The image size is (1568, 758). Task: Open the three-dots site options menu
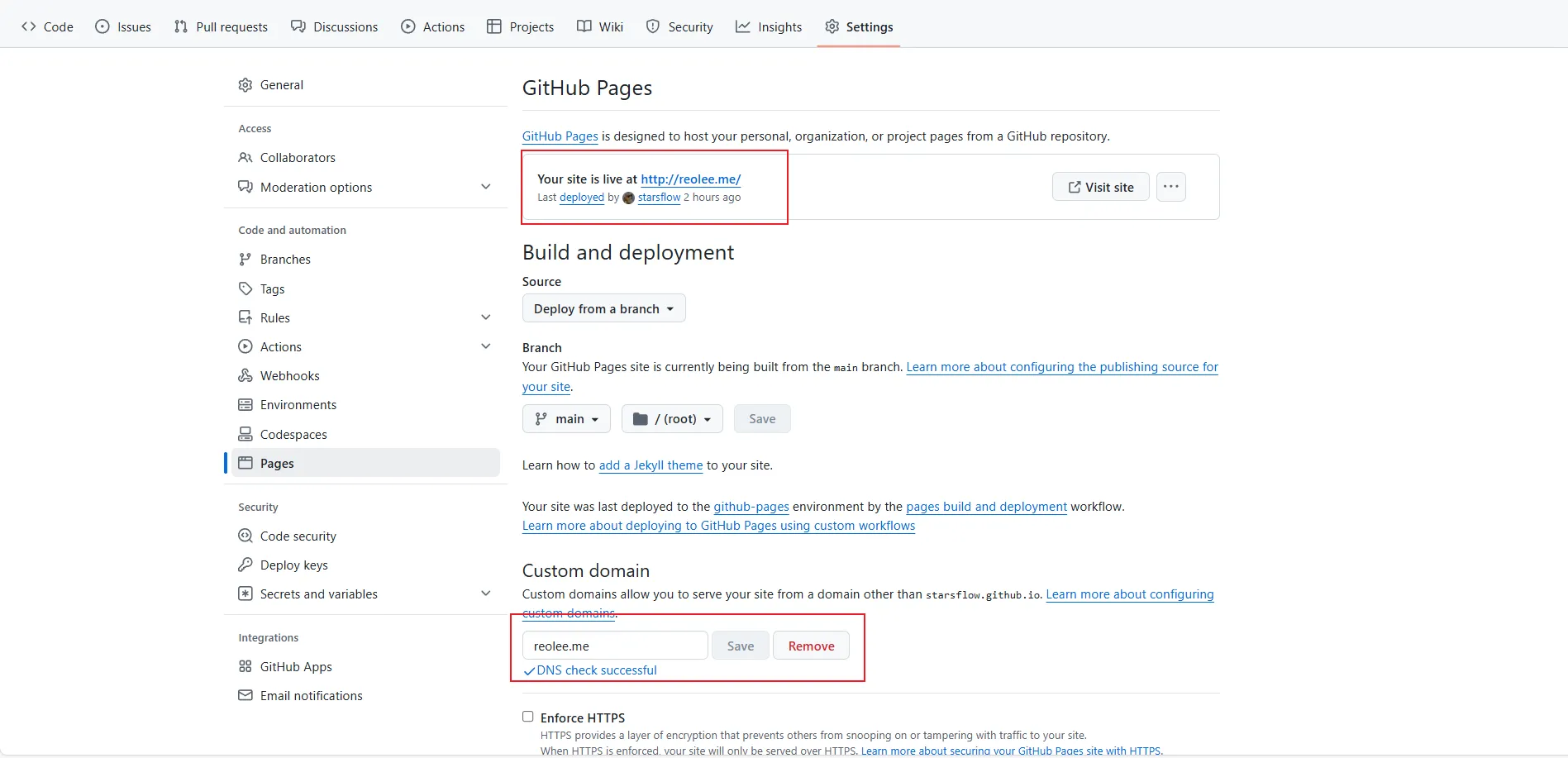[x=1170, y=187]
